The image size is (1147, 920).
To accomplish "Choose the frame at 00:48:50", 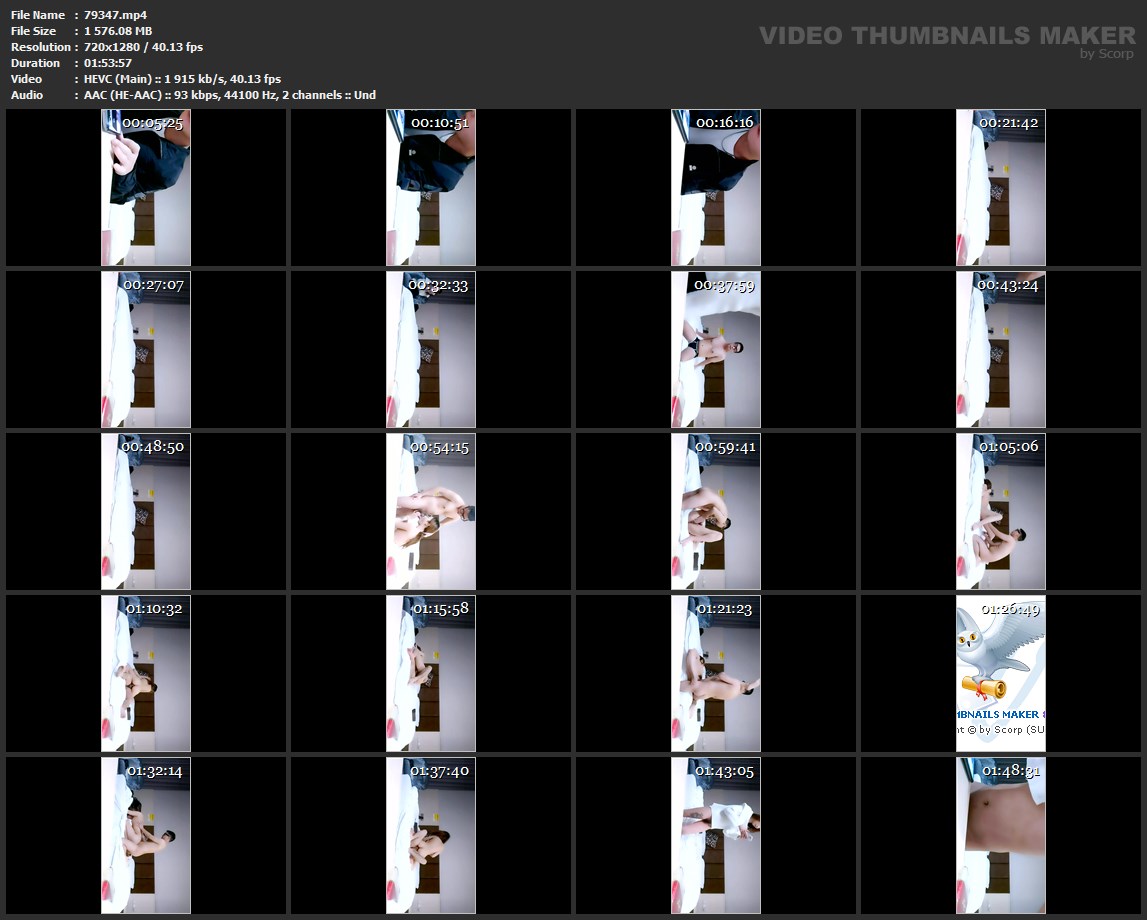I will 146,511.
